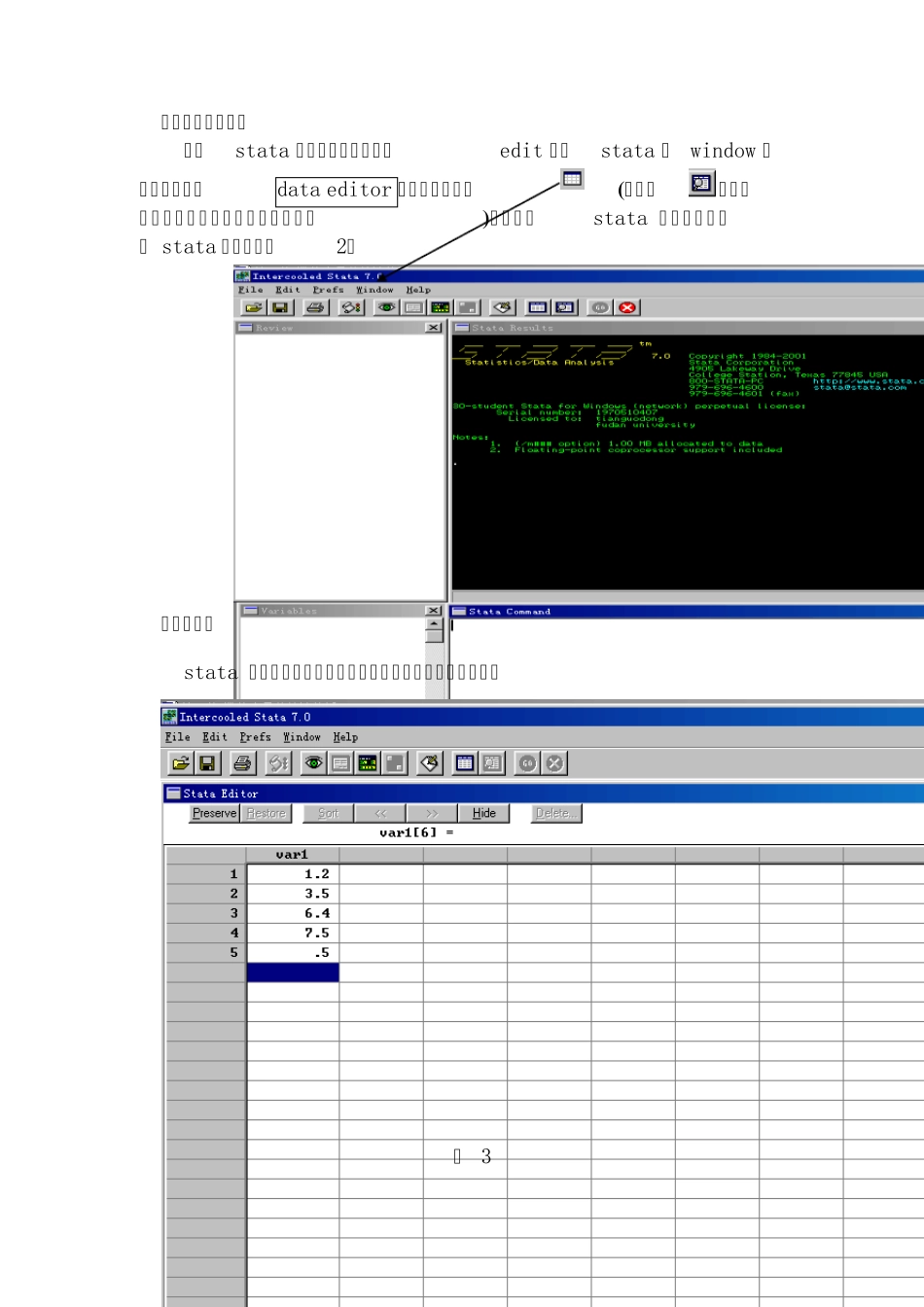Image resolution: width=924 pixels, height=1307 pixels.
Task: Click row number 5 header in Editor
Action: click(206, 953)
